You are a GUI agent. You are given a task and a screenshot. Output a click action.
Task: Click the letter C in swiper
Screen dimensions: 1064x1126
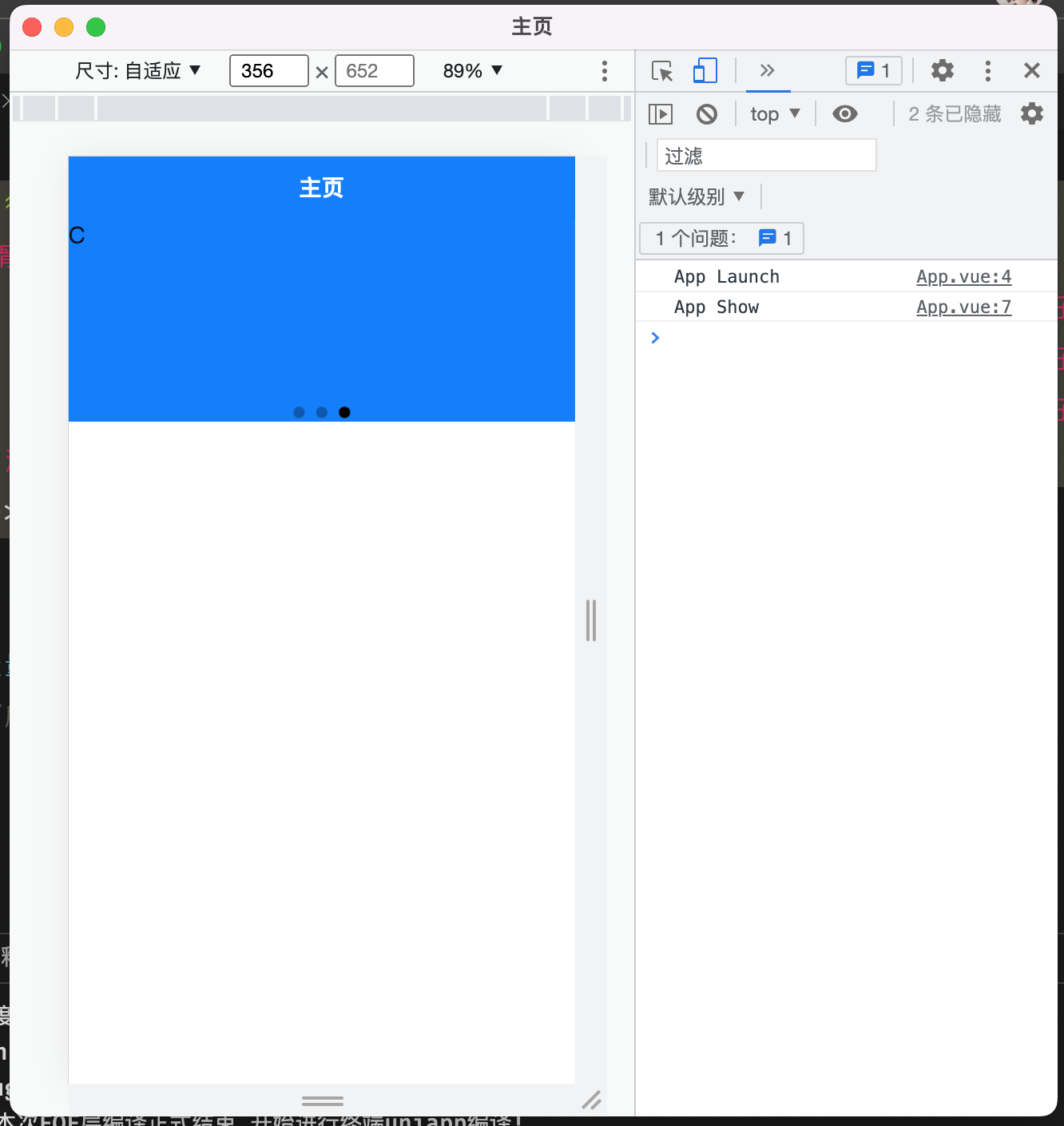tap(77, 236)
